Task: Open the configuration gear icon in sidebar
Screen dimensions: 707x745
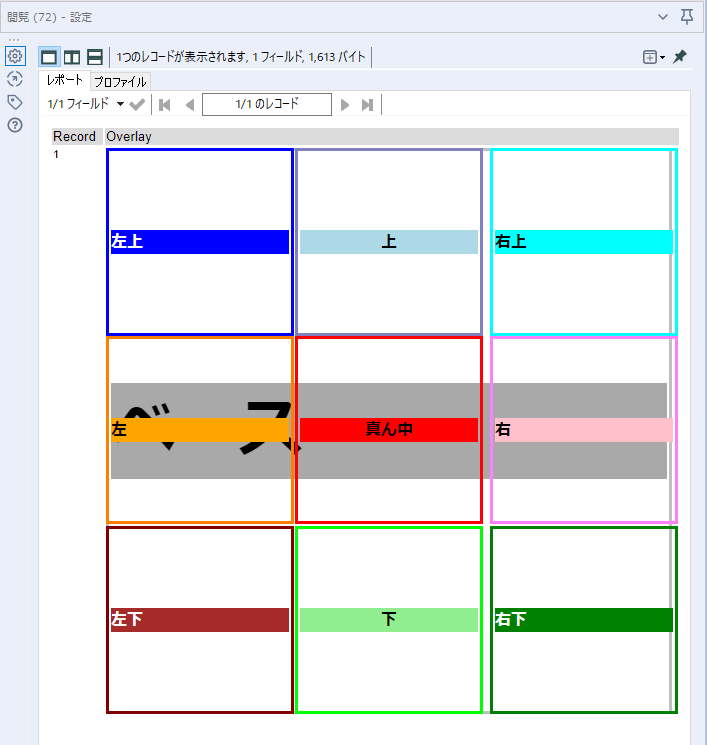Action: [15, 56]
